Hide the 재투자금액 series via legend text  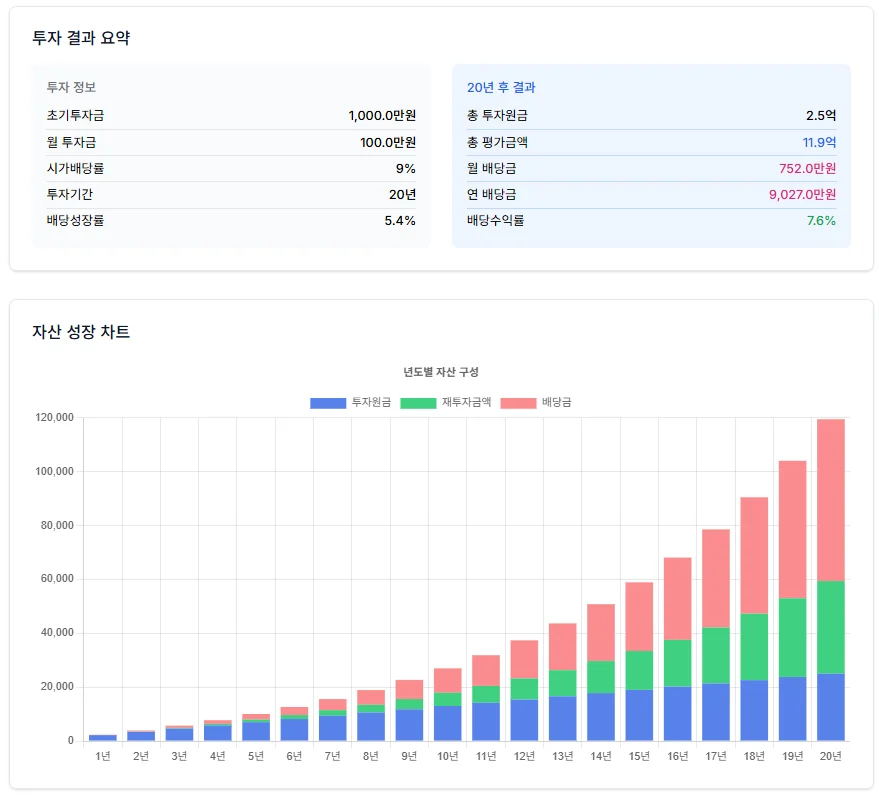tap(466, 402)
